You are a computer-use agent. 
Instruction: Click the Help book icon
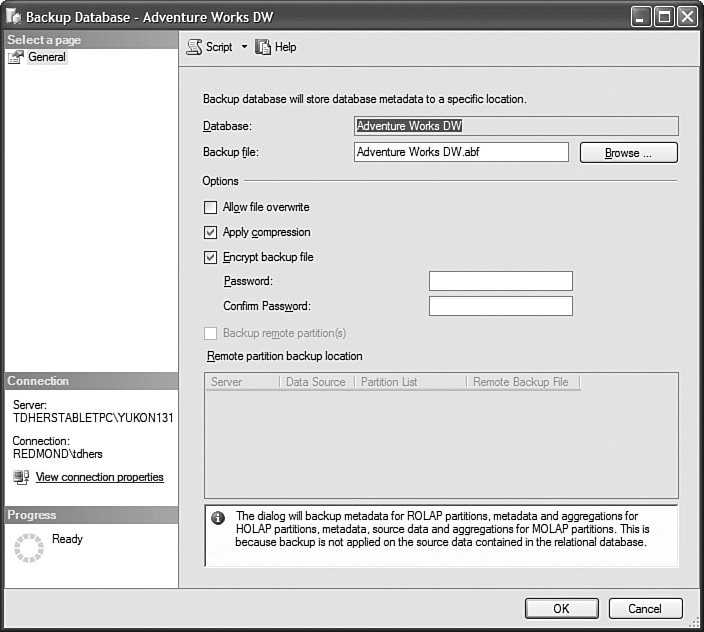[x=263, y=47]
